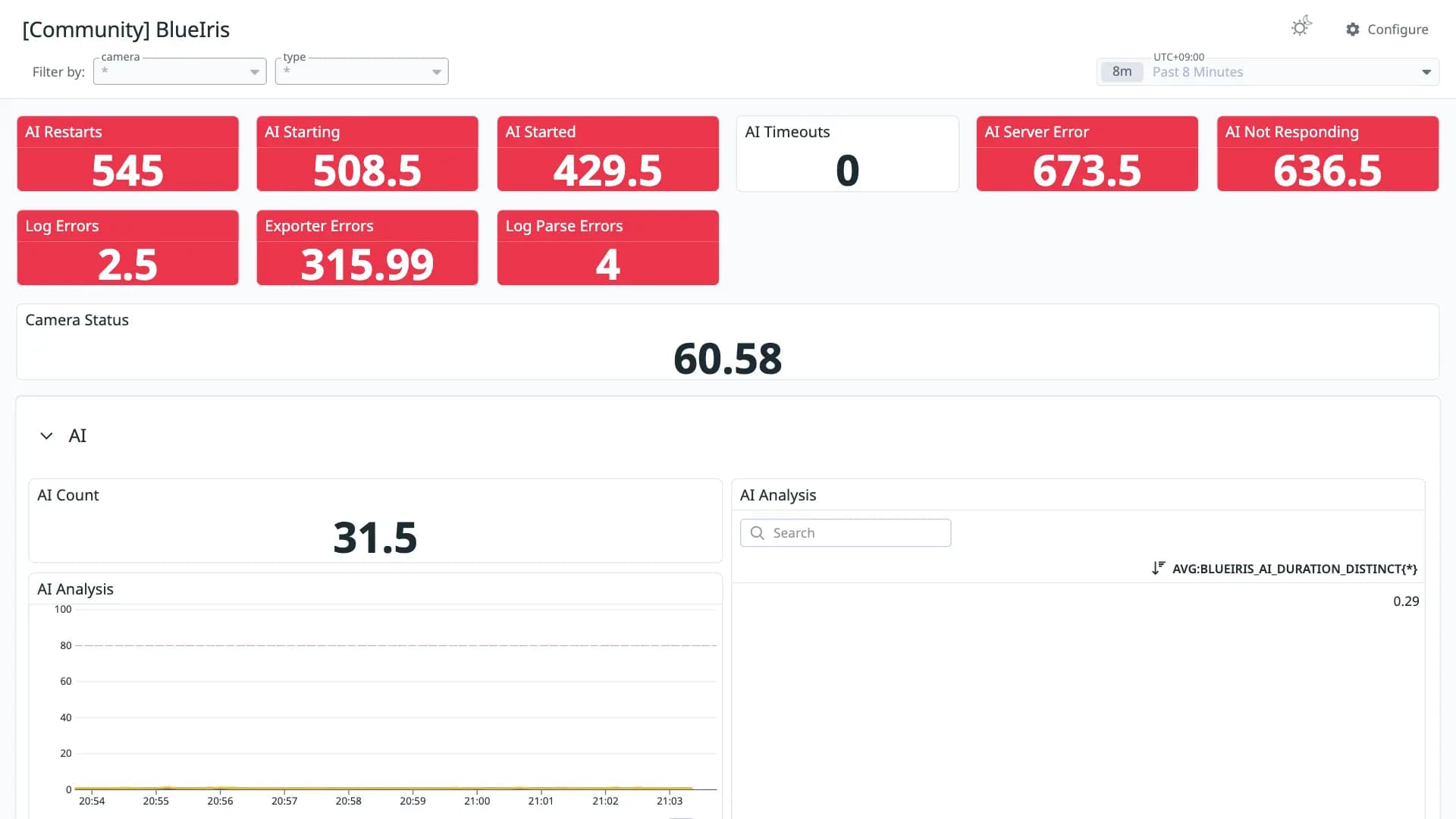Click the 21:00 marker on AI Analysis chart

(x=477, y=801)
